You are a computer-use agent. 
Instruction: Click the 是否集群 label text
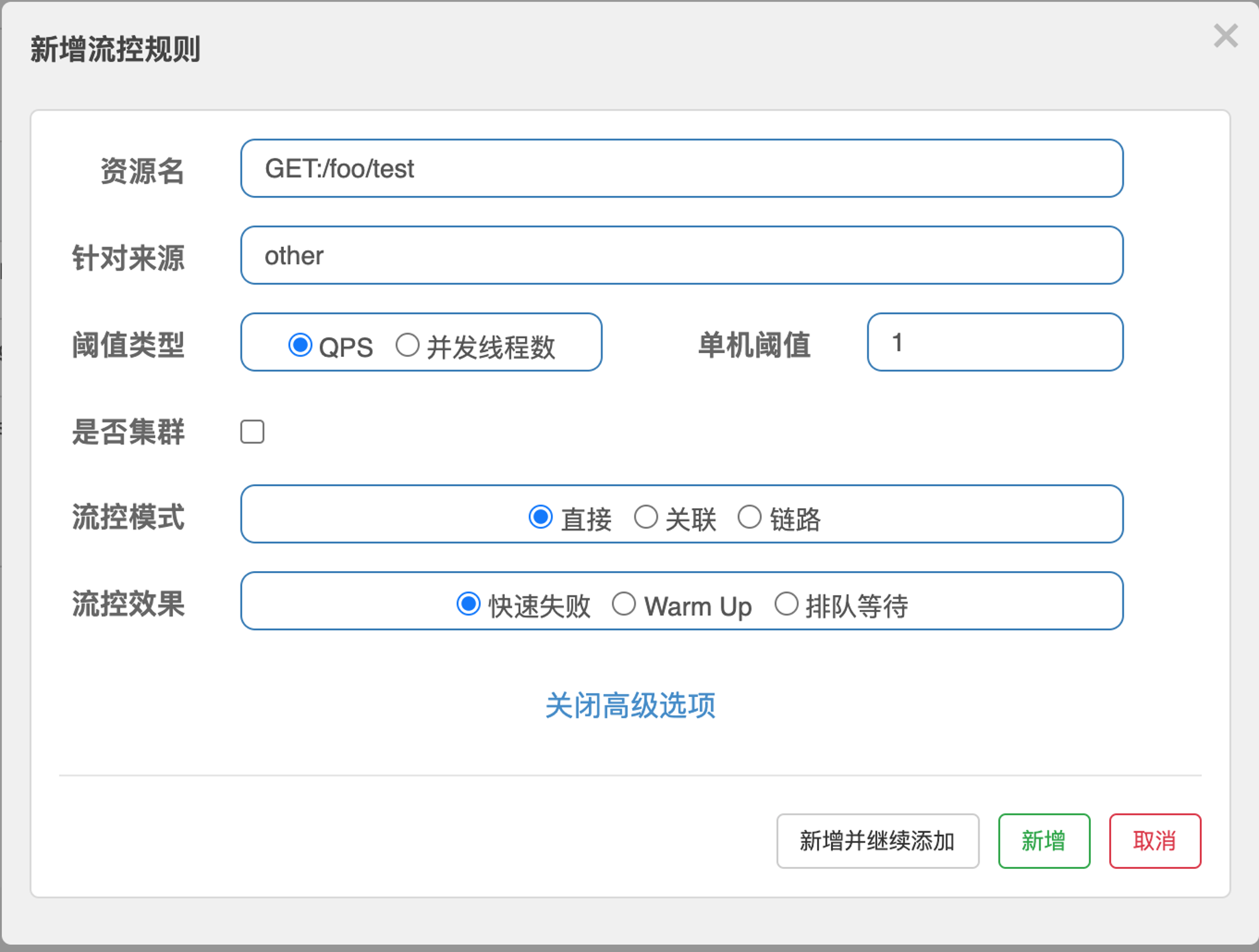tap(128, 432)
